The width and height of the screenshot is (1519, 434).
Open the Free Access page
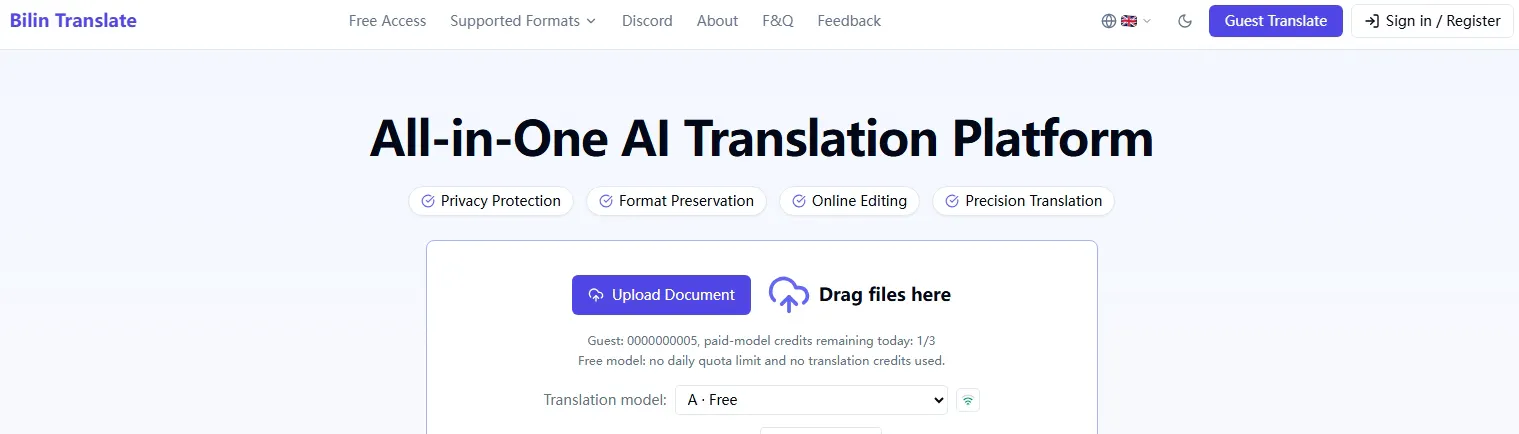click(x=387, y=21)
